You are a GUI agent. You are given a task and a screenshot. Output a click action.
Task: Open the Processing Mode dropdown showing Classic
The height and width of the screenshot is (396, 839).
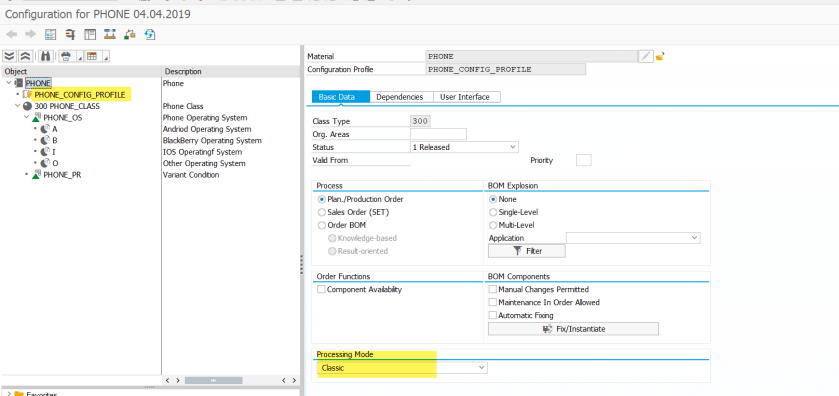402,368
